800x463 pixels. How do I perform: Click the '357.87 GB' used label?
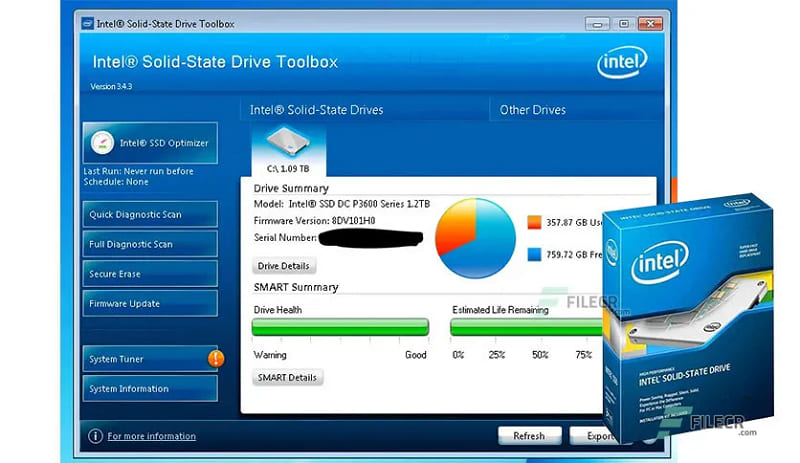(569, 223)
